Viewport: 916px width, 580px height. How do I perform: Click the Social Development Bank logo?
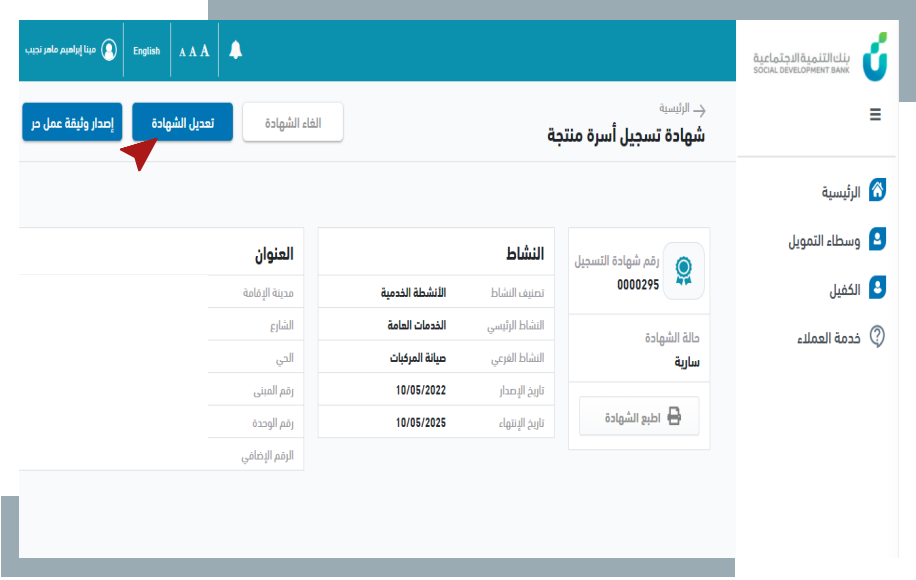820,57
